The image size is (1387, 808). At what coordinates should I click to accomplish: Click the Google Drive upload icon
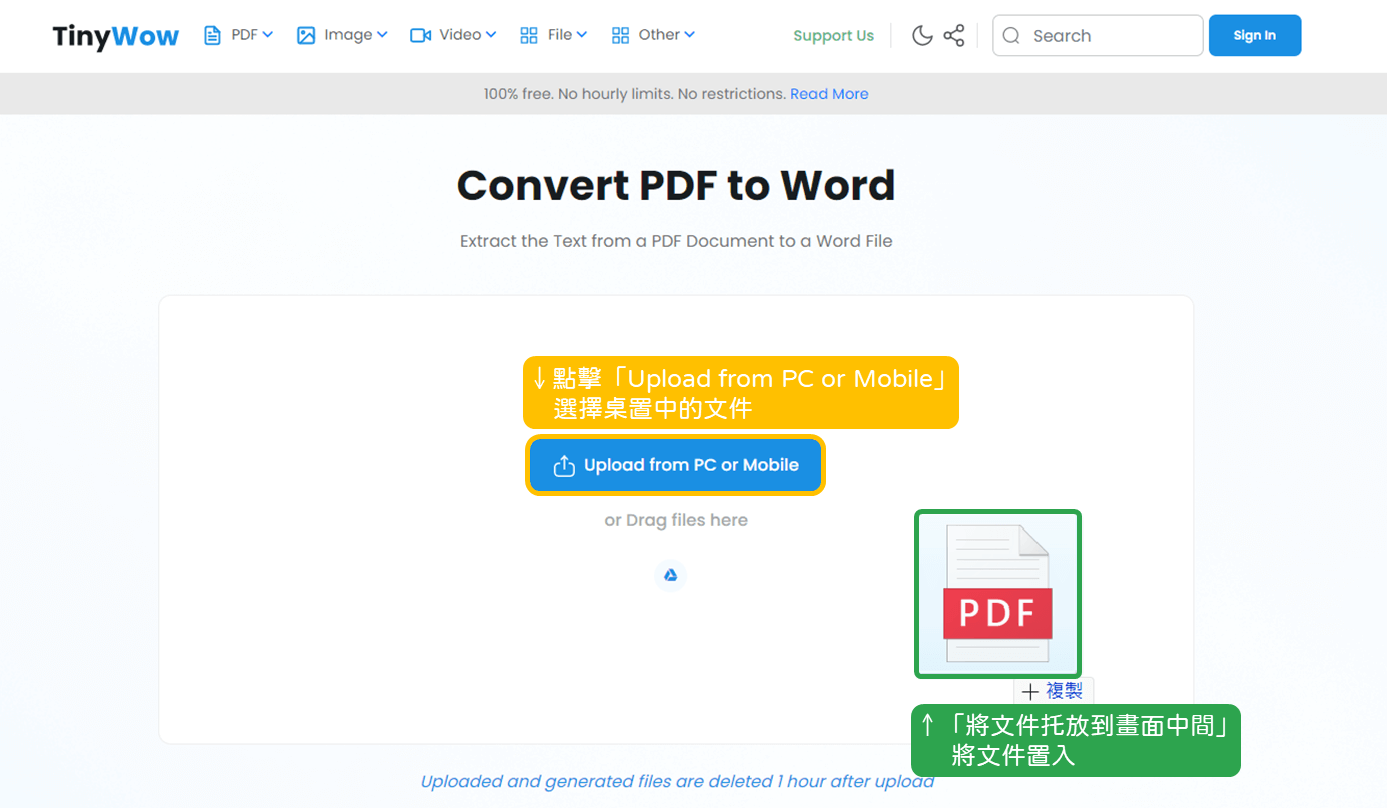coord(671,575)
